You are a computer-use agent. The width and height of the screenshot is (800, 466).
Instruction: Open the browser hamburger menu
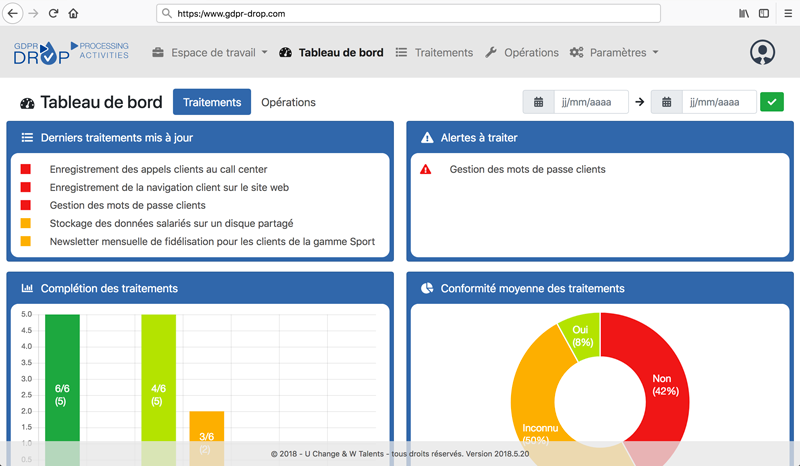788,13
